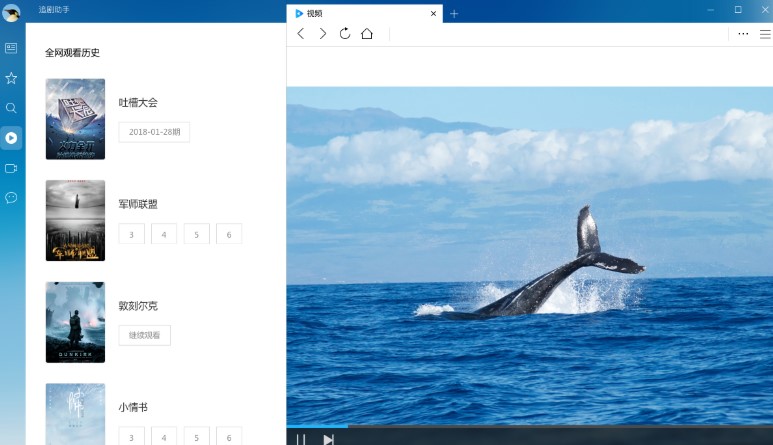Open the video camera sidebar icon
Screen dimensions: 773x445
click(x=11, y=168)
